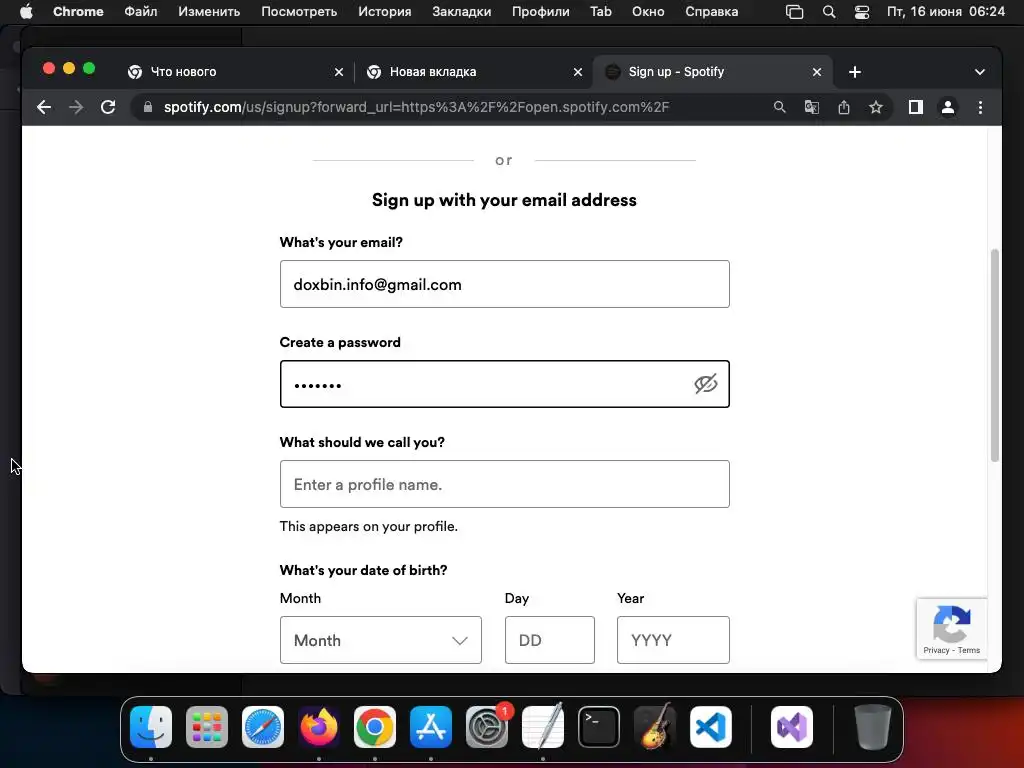Open the История menu

(x=385, y=12)
